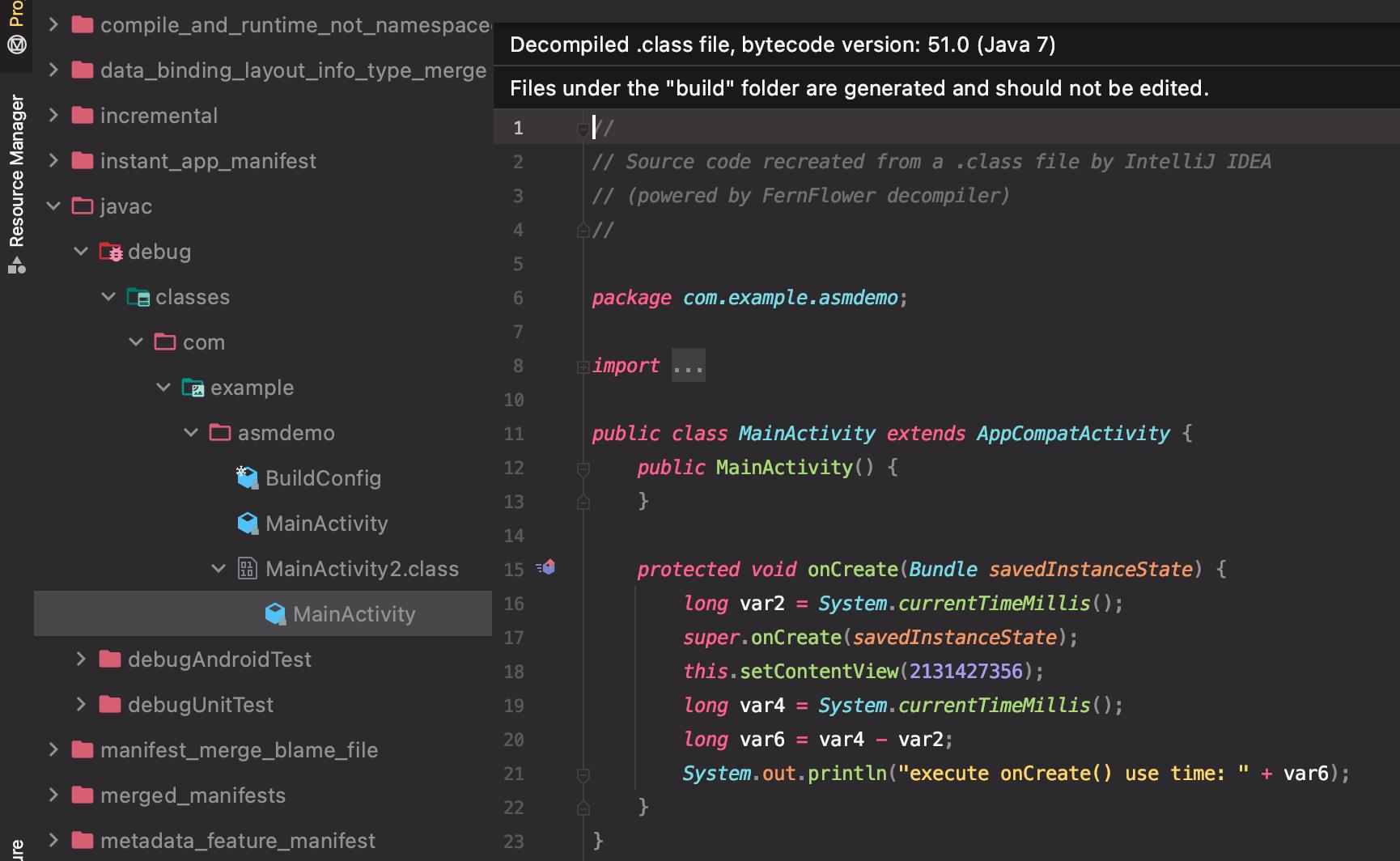Click the fold end marker on line 22
Image resolution: width=1400 pixels, height=861 pixels.
pyautogui.click(x=583, y=808)
